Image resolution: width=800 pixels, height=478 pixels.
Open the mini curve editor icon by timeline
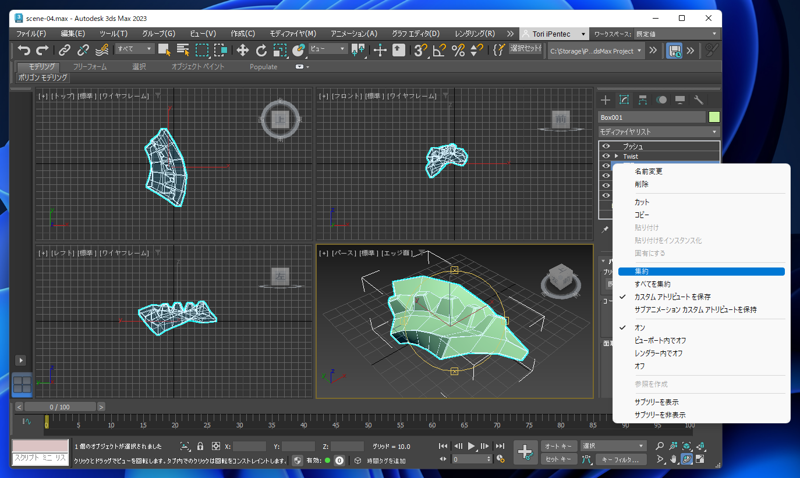(x=27, y=421)
